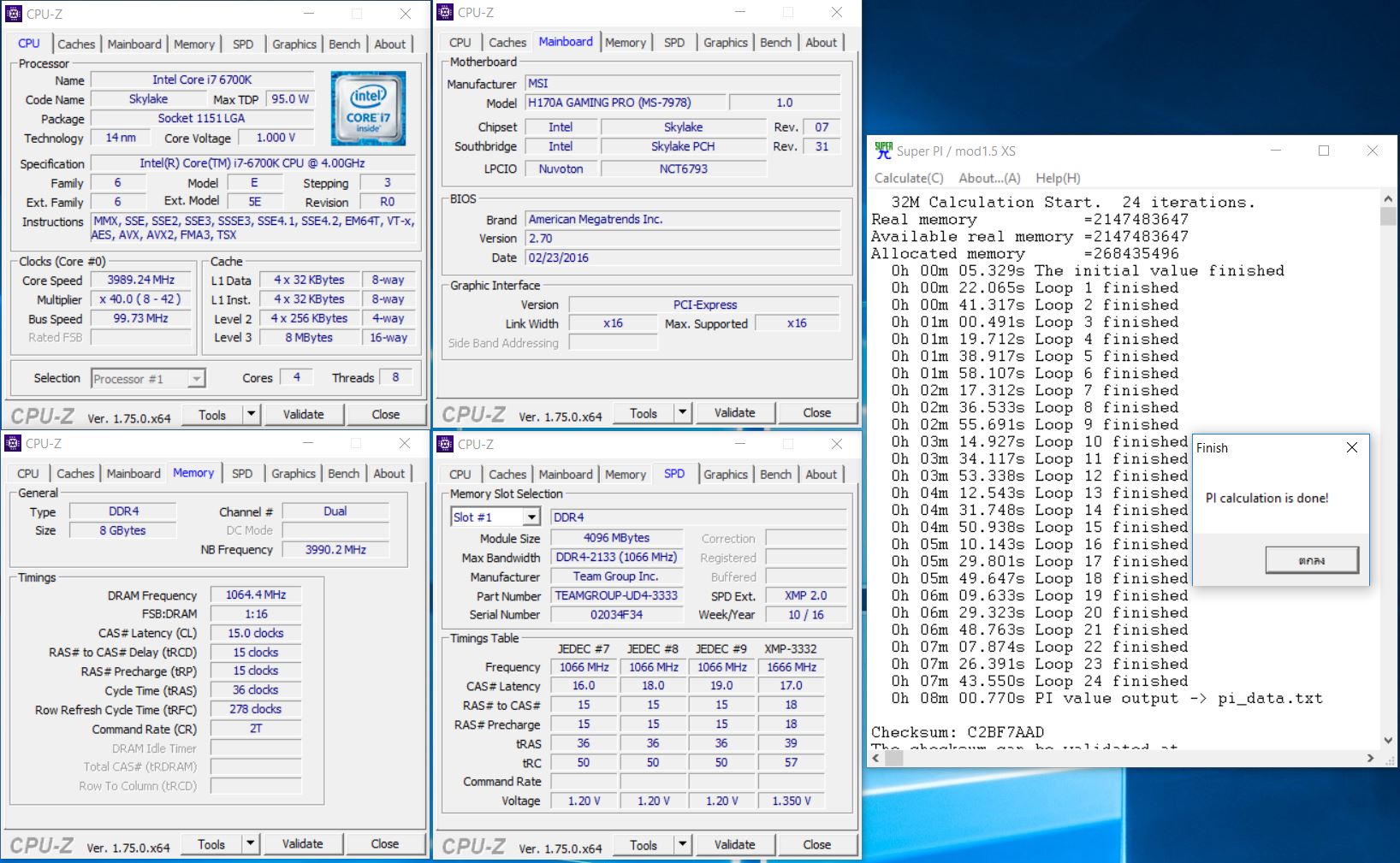Open the Processor #1 selection dropdown
Image resolution: width=1400 pixels, height=863 pixels.
point(196,379)
